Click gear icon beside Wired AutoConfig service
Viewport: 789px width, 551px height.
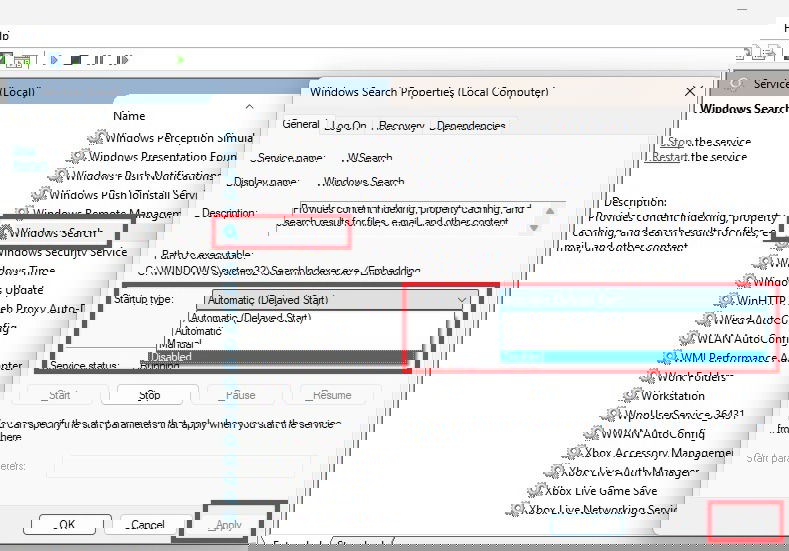pyautogui.click(x=706, y=319)
